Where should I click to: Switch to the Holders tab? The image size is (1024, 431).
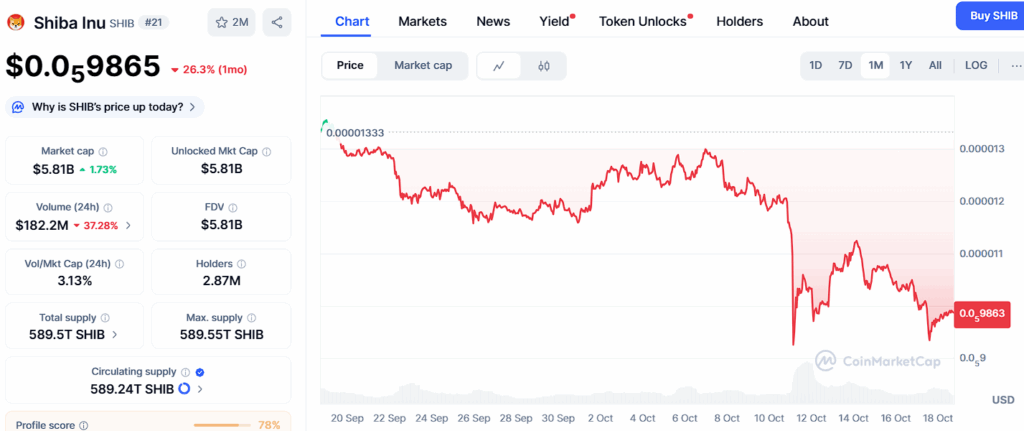[x=739, y=21]
